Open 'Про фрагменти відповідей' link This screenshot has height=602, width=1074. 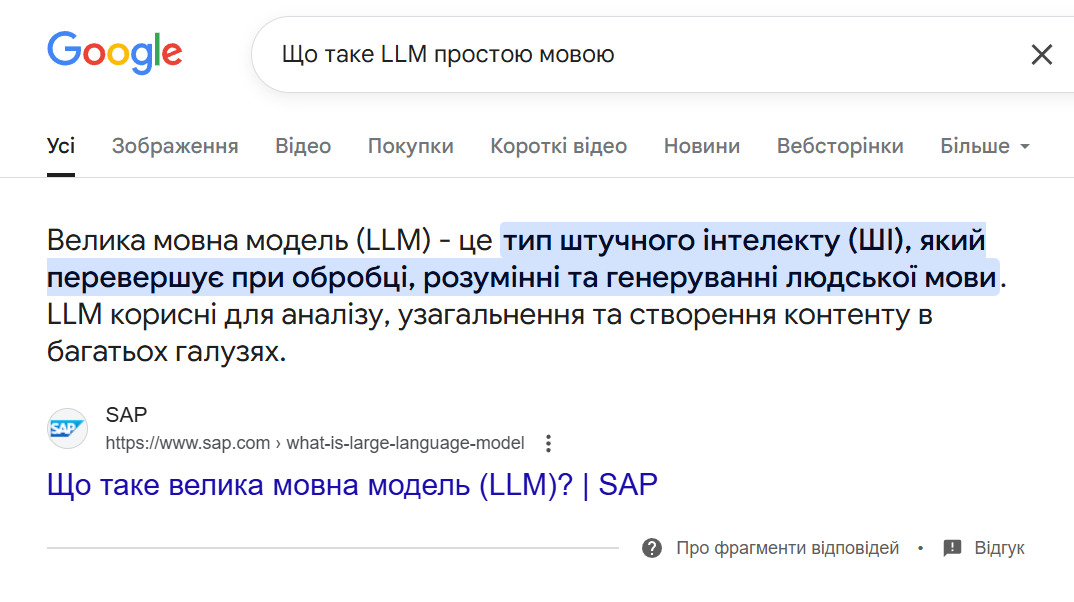coord(787,548)
